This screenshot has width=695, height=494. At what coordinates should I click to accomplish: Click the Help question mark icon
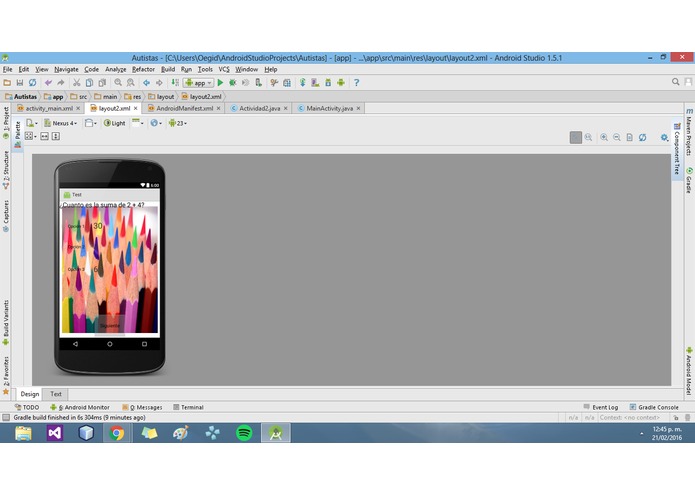(356, 82)
